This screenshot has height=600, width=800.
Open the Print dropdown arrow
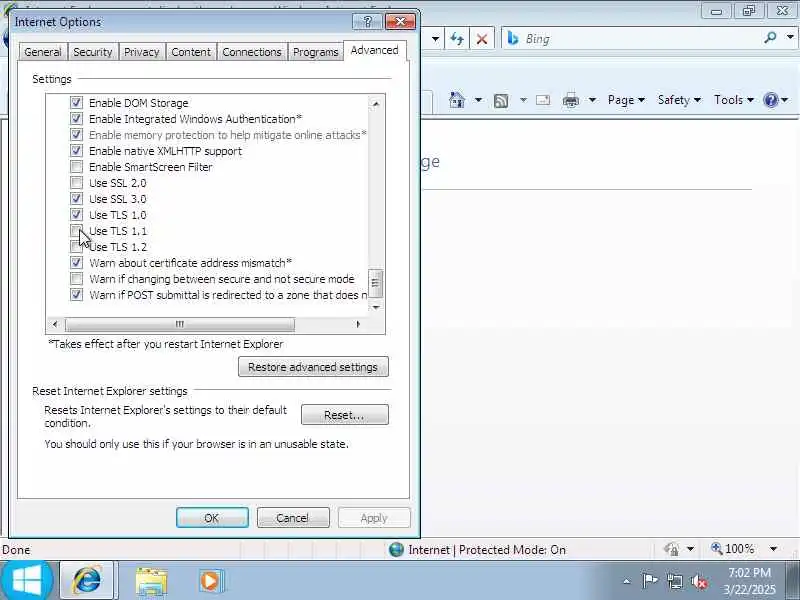coord(592,100)
